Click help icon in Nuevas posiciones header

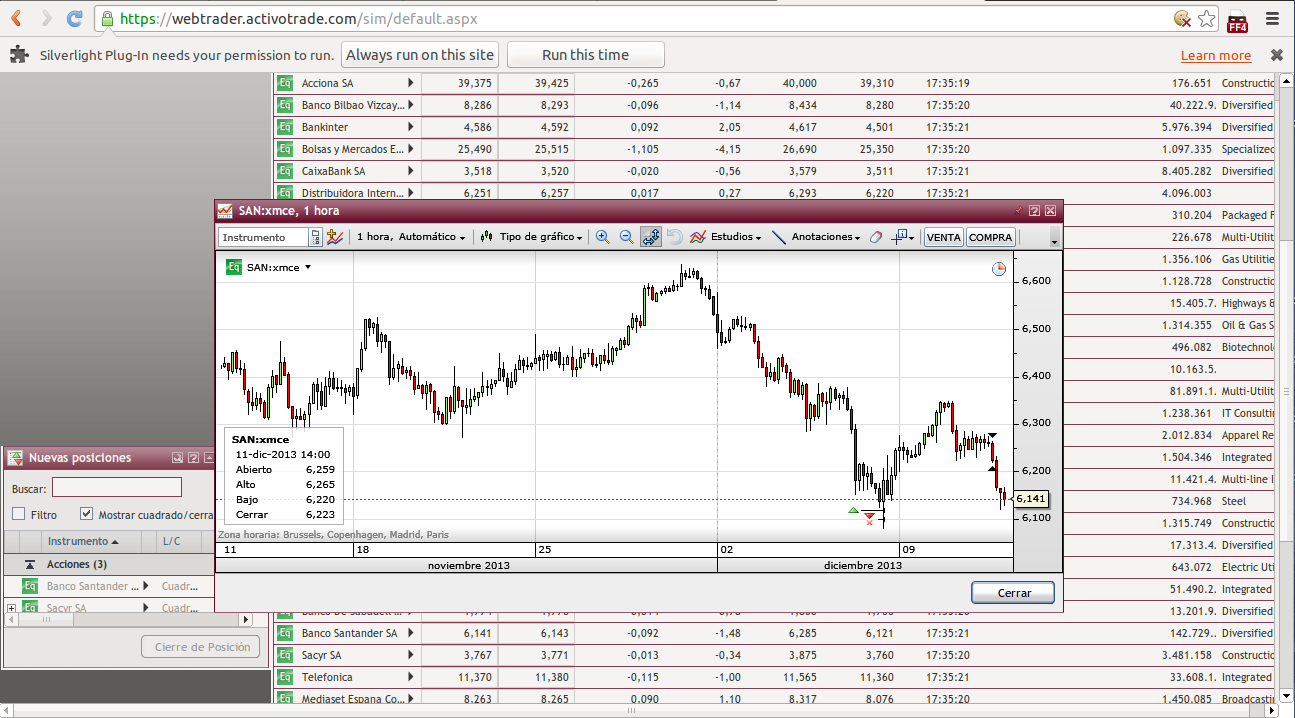tap(193, 457)
